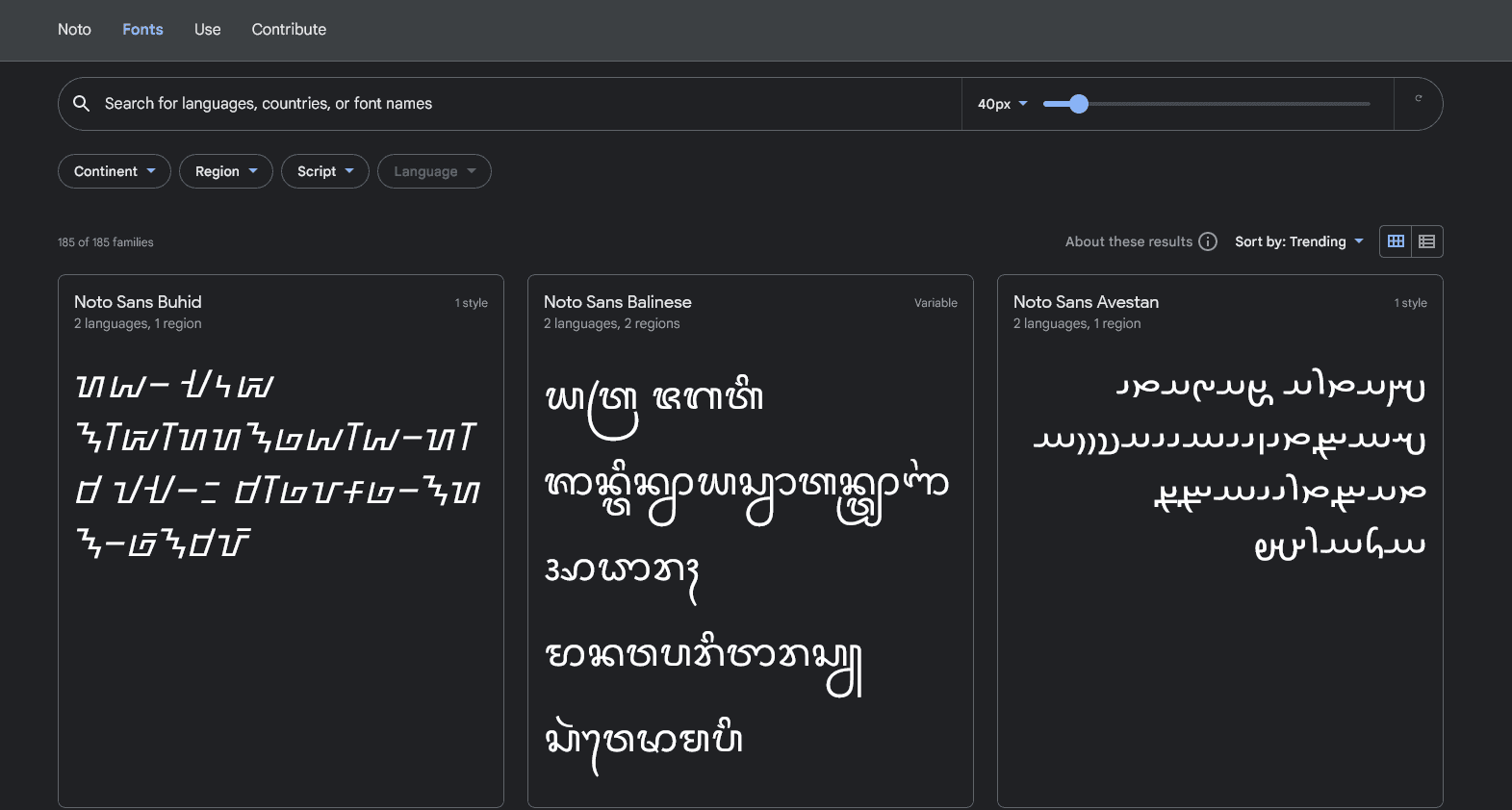Viewport: 1512px width, 810px height.
Task: Open the Language filter dropdown
Action: coord(434,171)
